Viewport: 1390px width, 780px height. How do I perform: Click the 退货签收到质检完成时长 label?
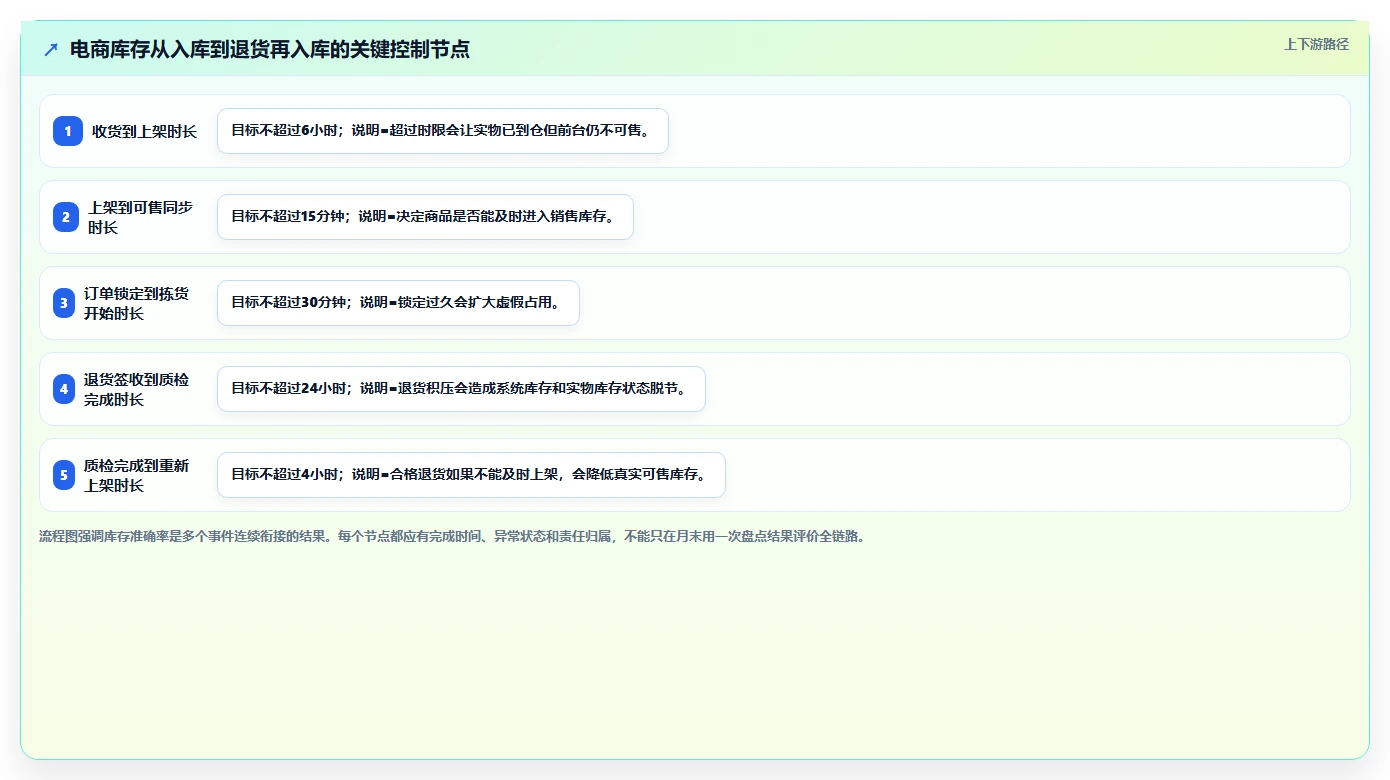point(136,389)
